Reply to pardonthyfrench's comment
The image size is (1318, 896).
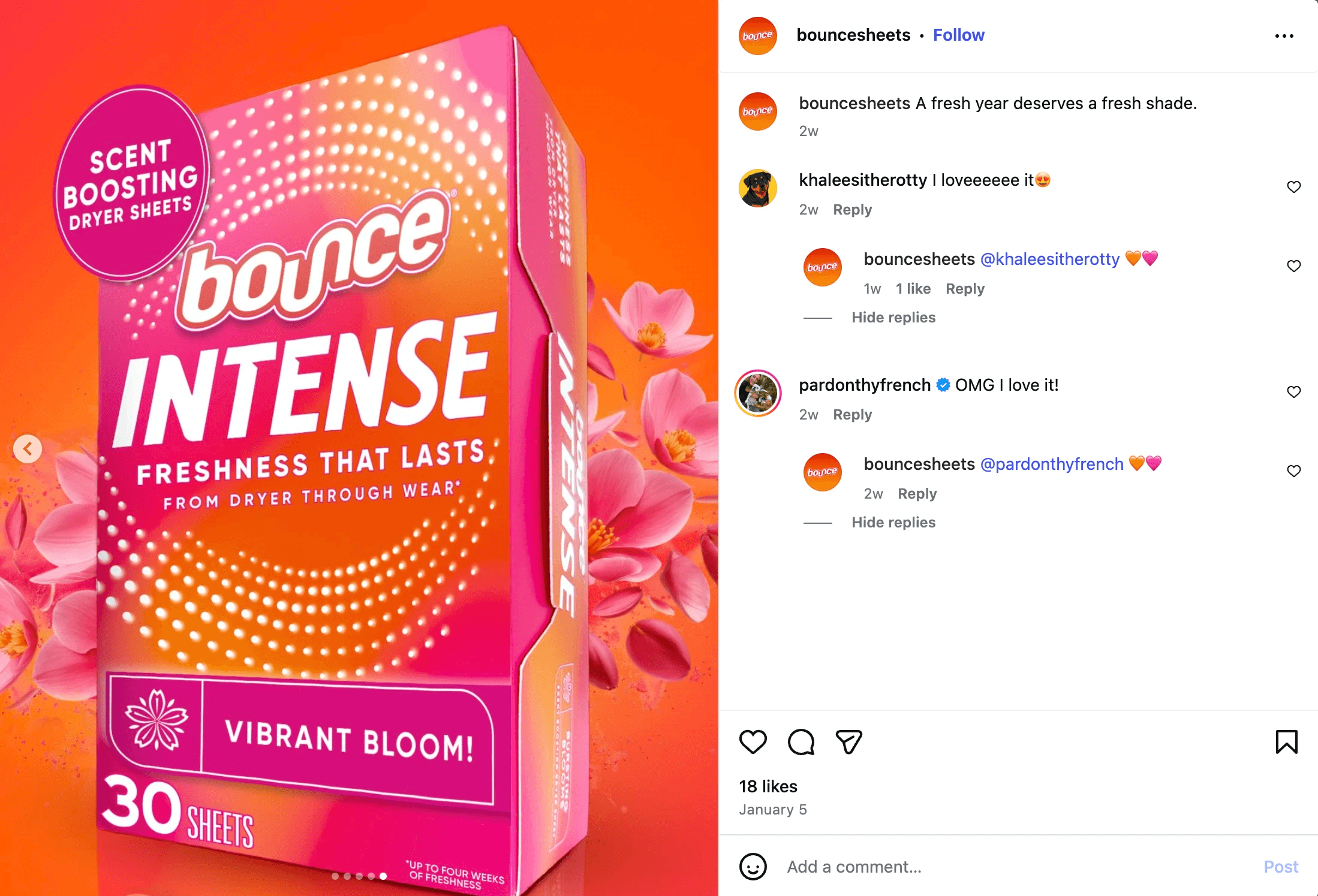point(852,415)
